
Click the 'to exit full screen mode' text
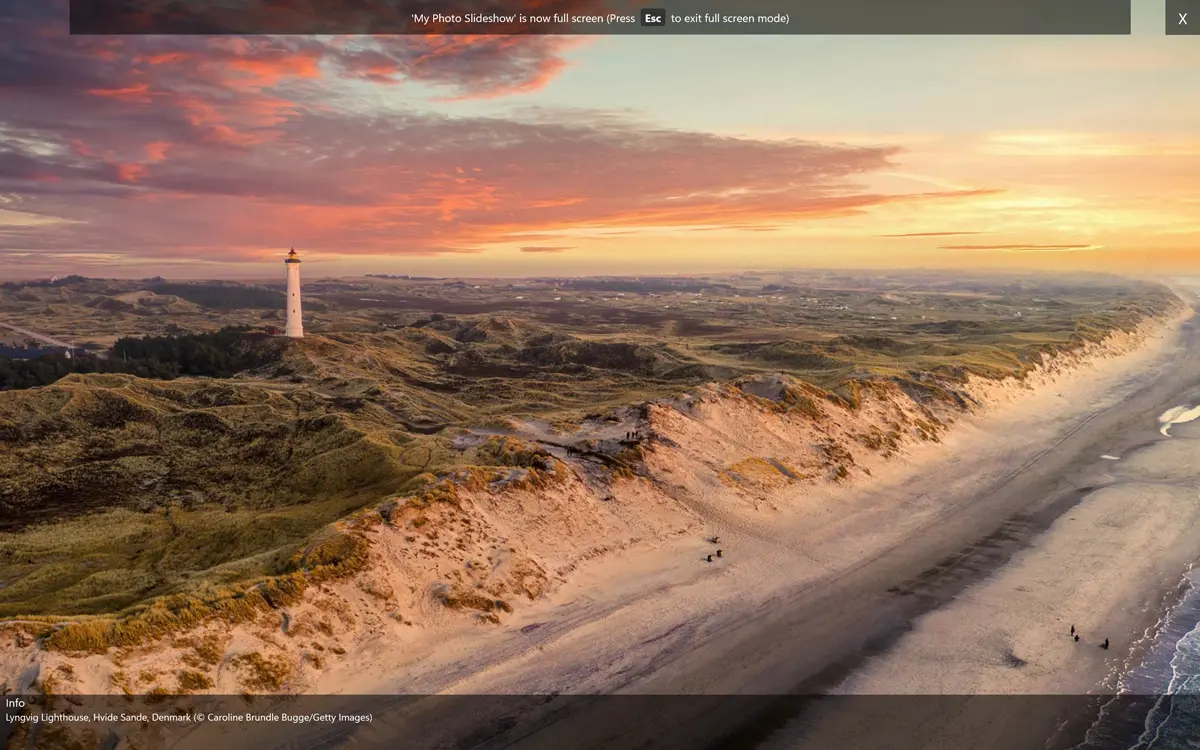(x=729, y=18)
